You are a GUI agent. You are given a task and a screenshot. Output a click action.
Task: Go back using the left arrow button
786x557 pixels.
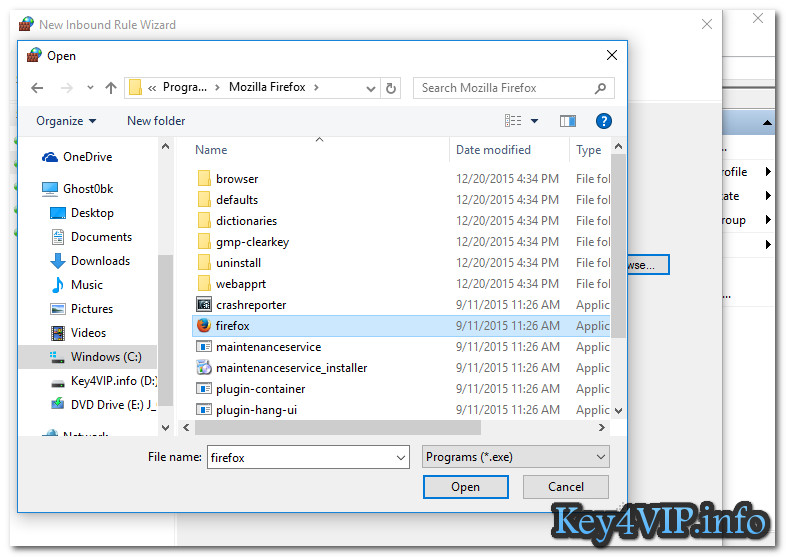pyautogui.click(x=37, y=88)
